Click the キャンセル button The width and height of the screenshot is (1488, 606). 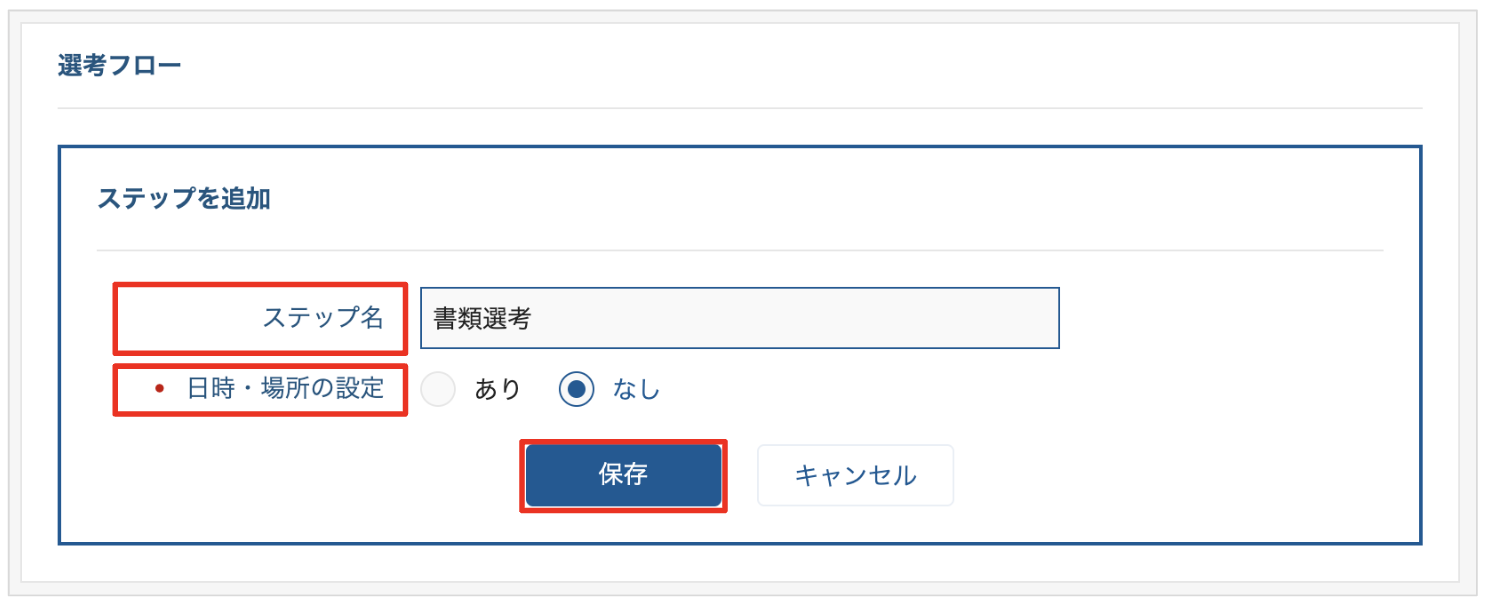(x=855, y=476)
